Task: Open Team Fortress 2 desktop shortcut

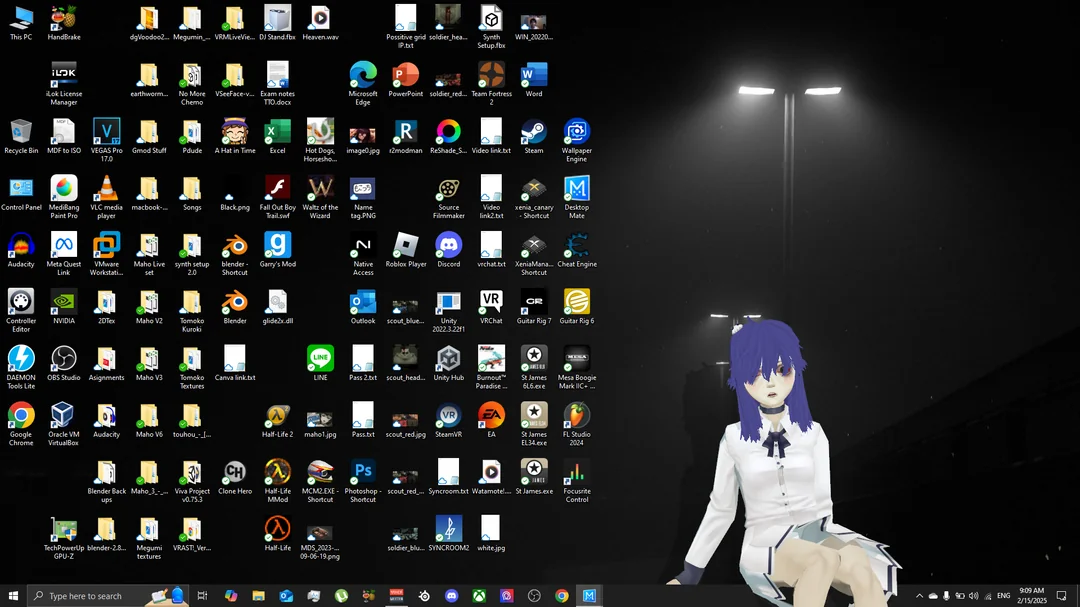Action: point(491,83)
